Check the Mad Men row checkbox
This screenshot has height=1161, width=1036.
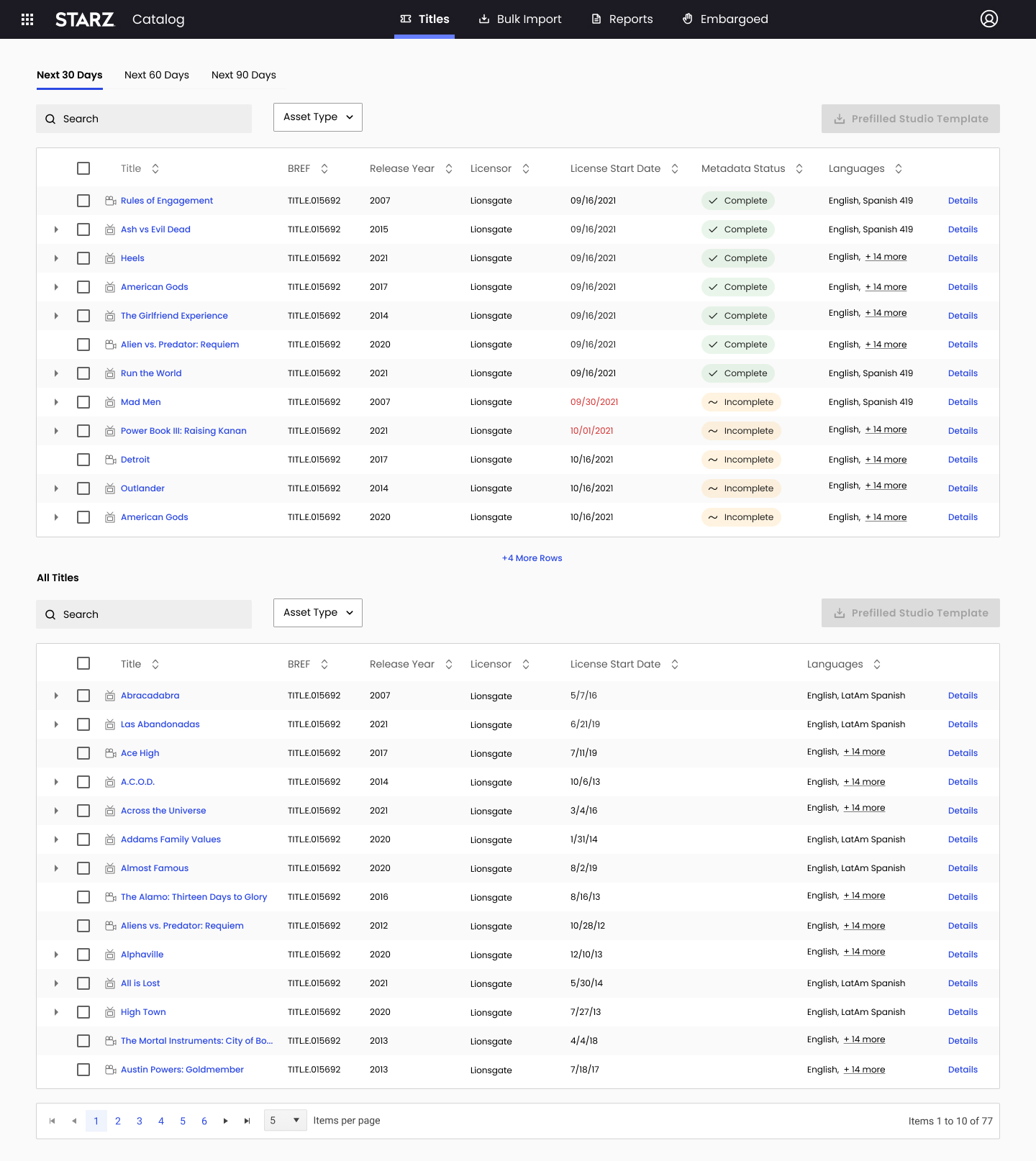[x=83, y=402]
